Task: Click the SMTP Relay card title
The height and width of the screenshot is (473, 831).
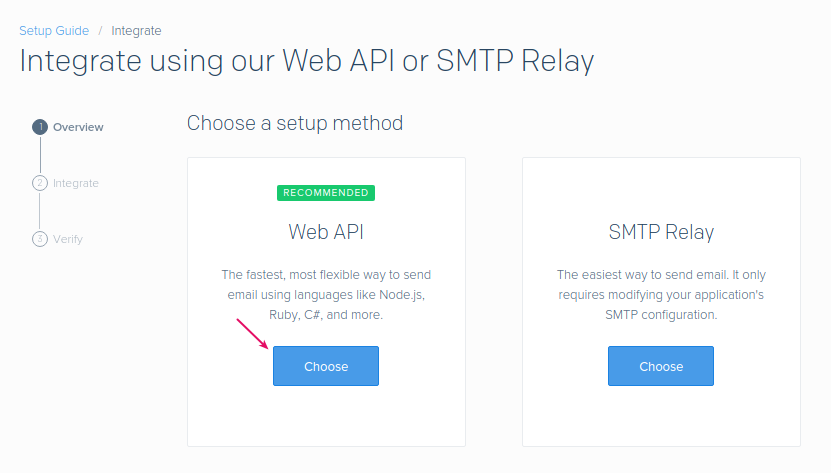Action: point(661,232)
